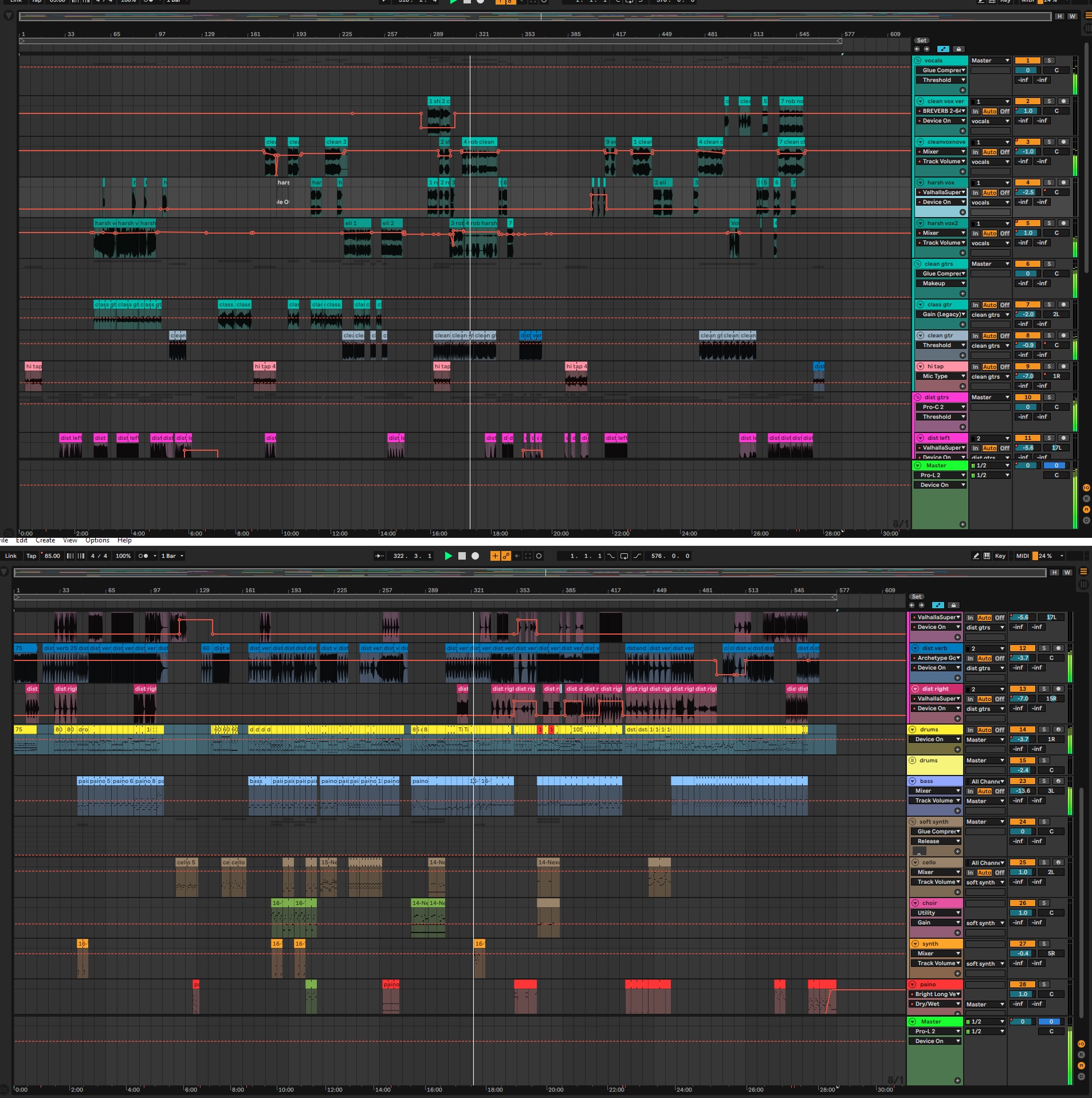
Task: Select the 4 rob clean clip
Action: (479, 142)
